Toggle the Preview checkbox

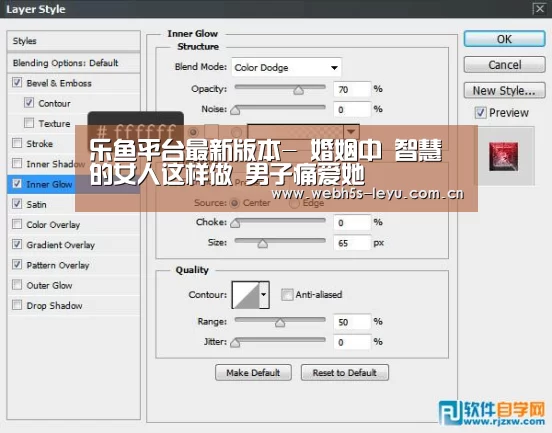click(481, 113)
